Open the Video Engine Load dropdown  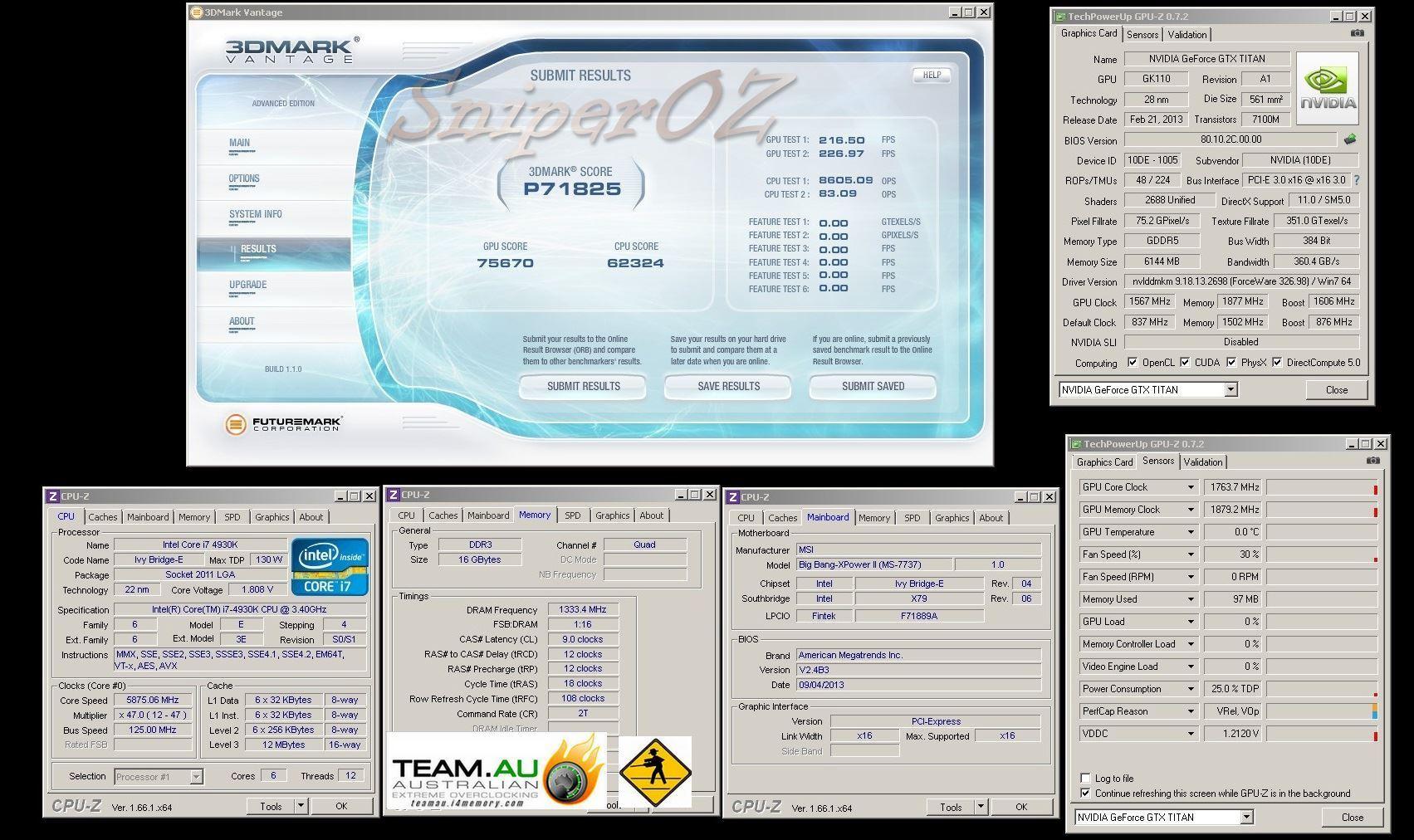coord(1191,667)
